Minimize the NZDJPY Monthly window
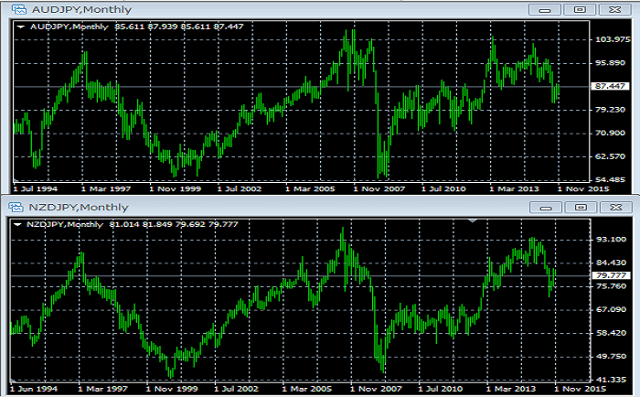 tap(546, 207)
